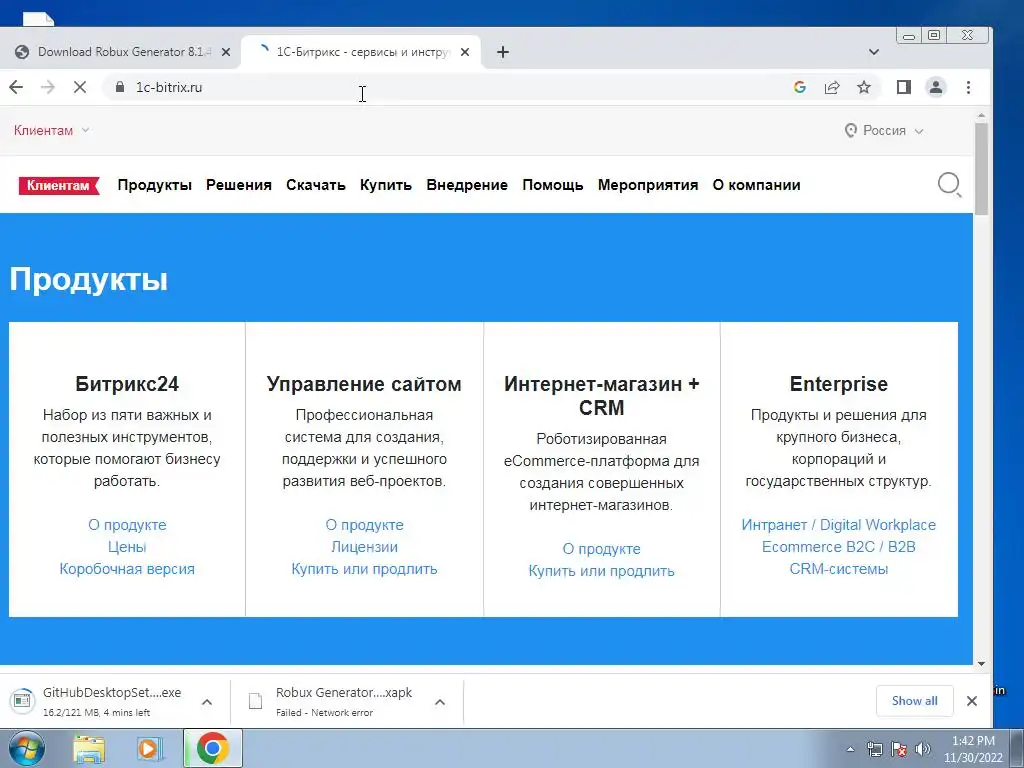Open the Chrome profile avatar
Viewport: 1024px width, 768px height.
(x=936, y=87)
